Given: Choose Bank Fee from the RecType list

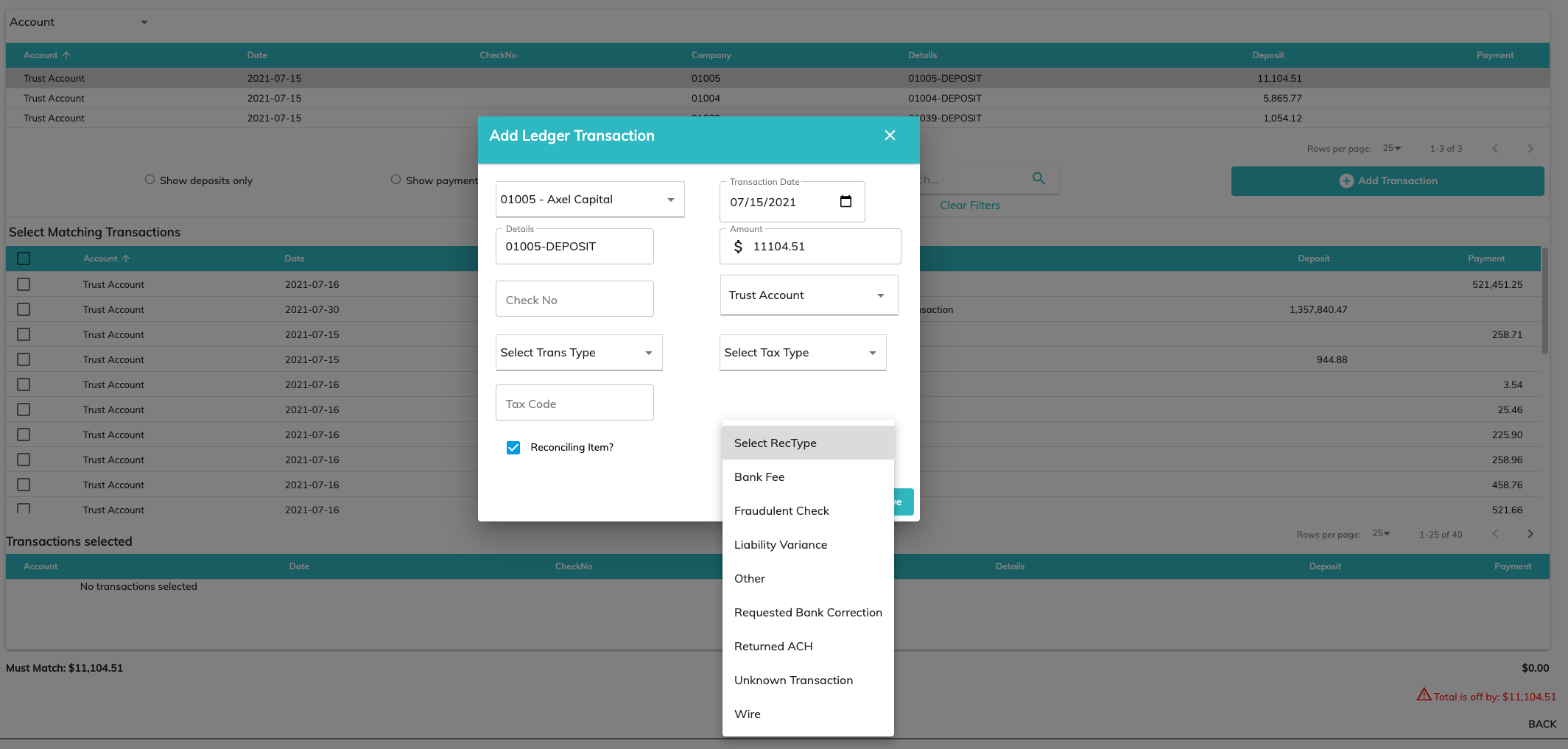Looking at the screenshot, I should pos(759,477).
